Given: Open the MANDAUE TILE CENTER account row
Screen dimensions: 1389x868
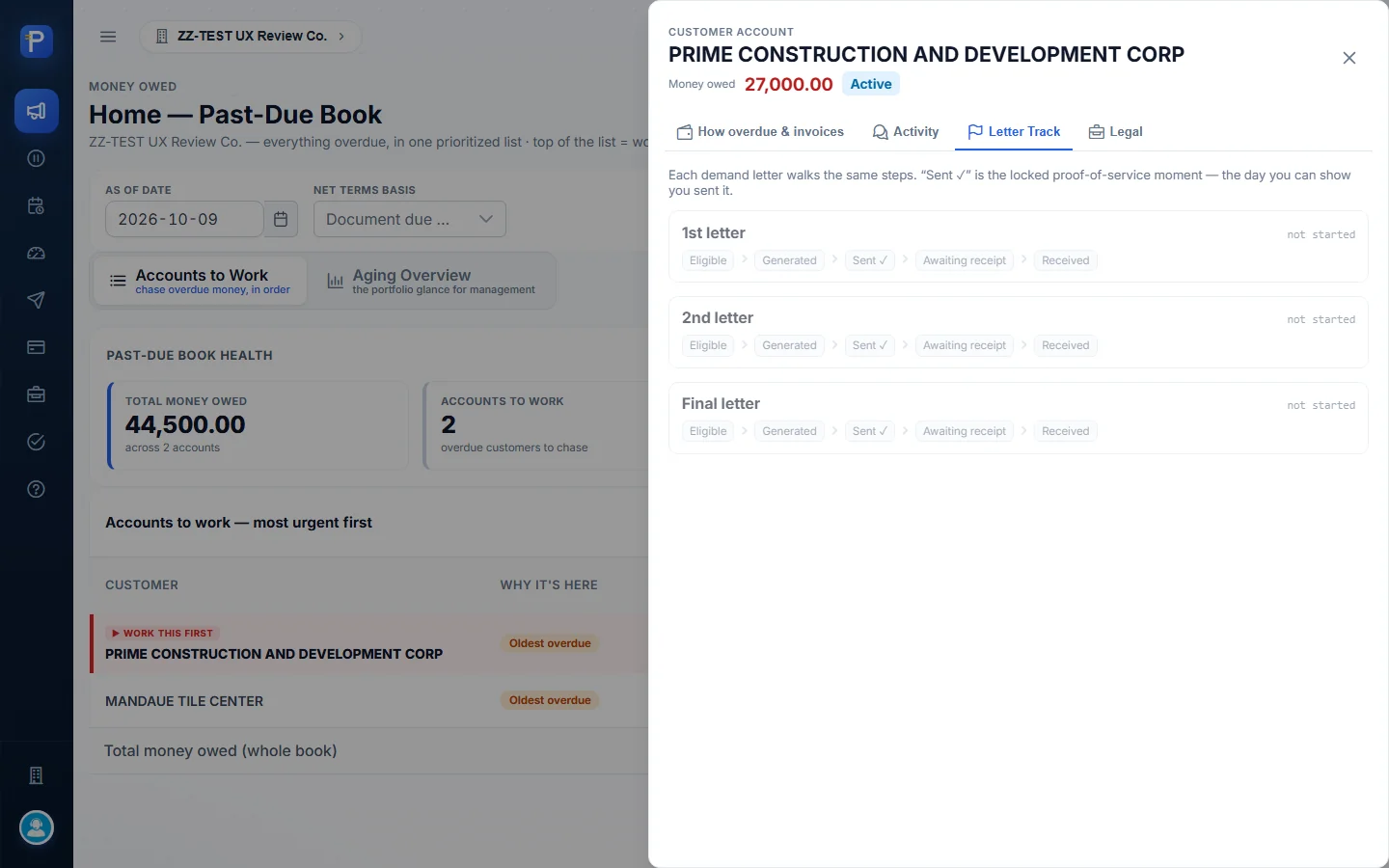Looking at the screenshot, I should coord(369,701).
